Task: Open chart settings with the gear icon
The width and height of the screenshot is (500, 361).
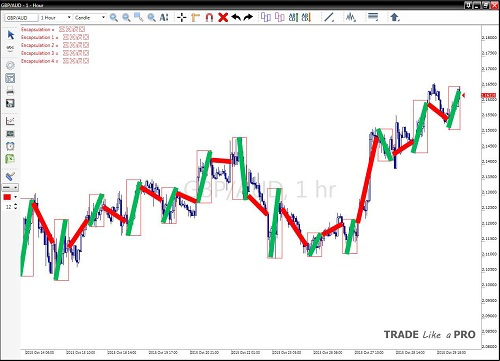Action: pyautogui.click(x=10, y=65)
